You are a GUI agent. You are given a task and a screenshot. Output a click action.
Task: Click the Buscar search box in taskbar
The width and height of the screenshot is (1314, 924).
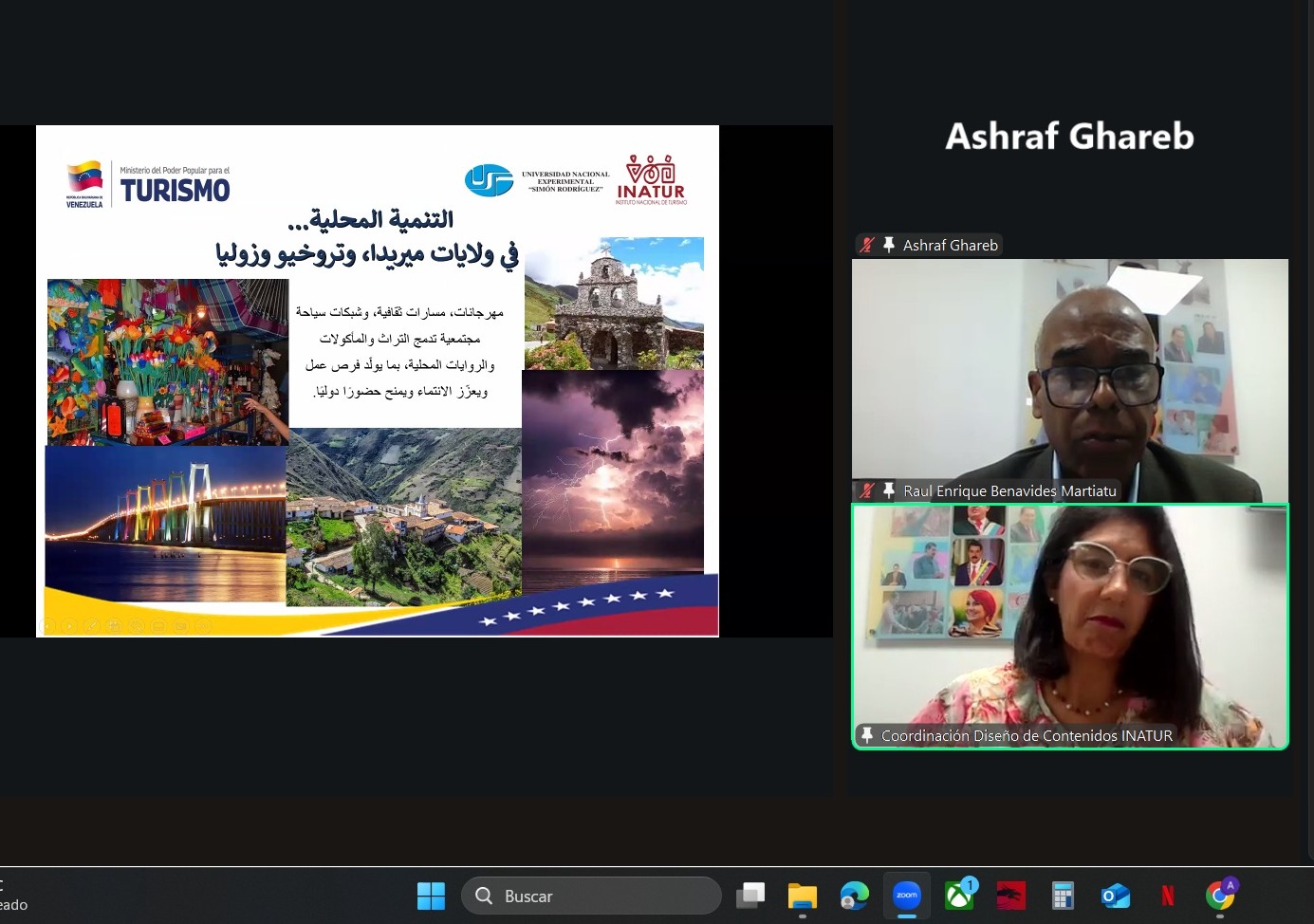pos(591,896)
